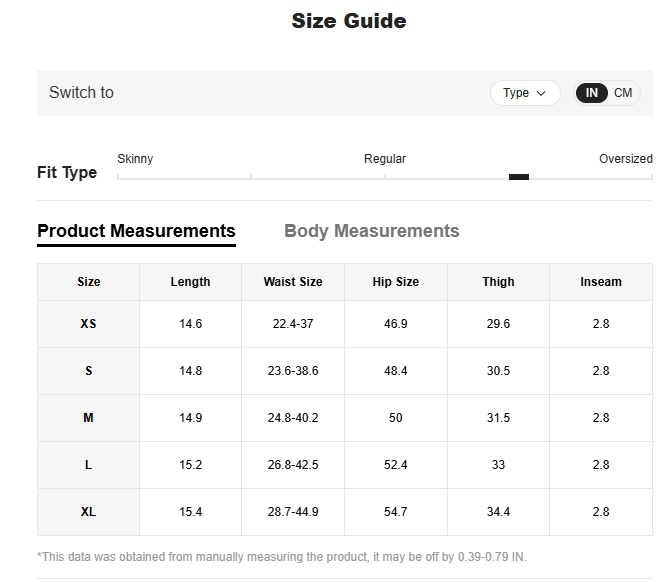669x582 pixels.
Task: Click the XS size row label
Action: (88, 324)
